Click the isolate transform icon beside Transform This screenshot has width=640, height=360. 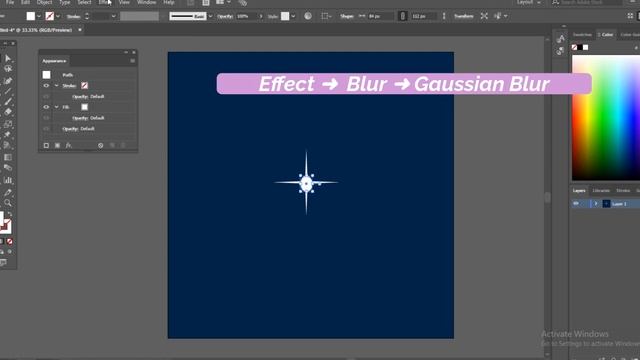coord(484,16)
